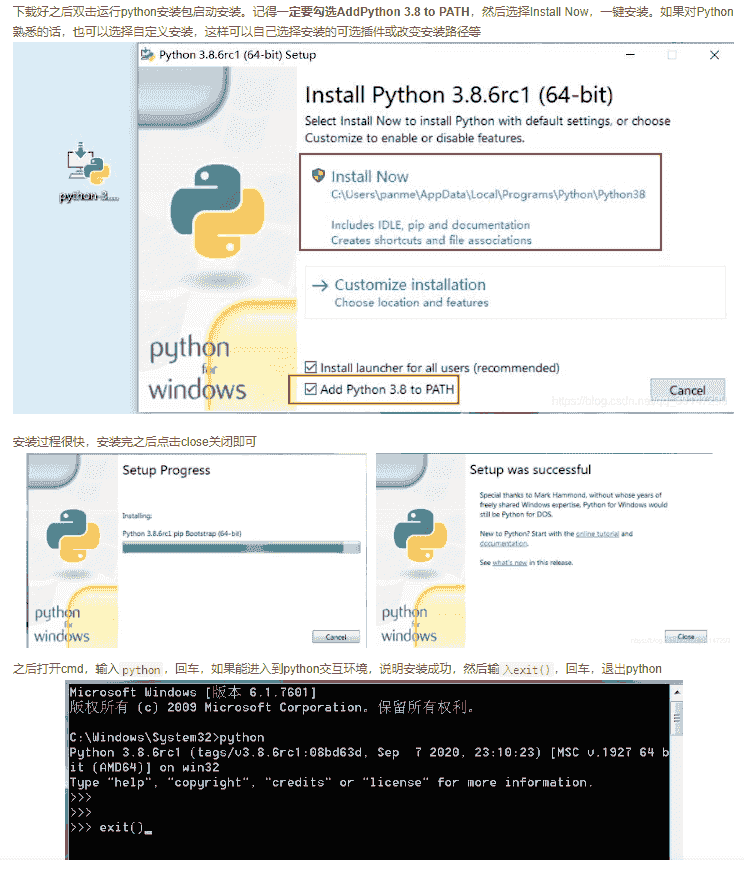Screen dimensions: 744x872
Task: Open the documentation link in success dialog
Action: click(503, 544)
